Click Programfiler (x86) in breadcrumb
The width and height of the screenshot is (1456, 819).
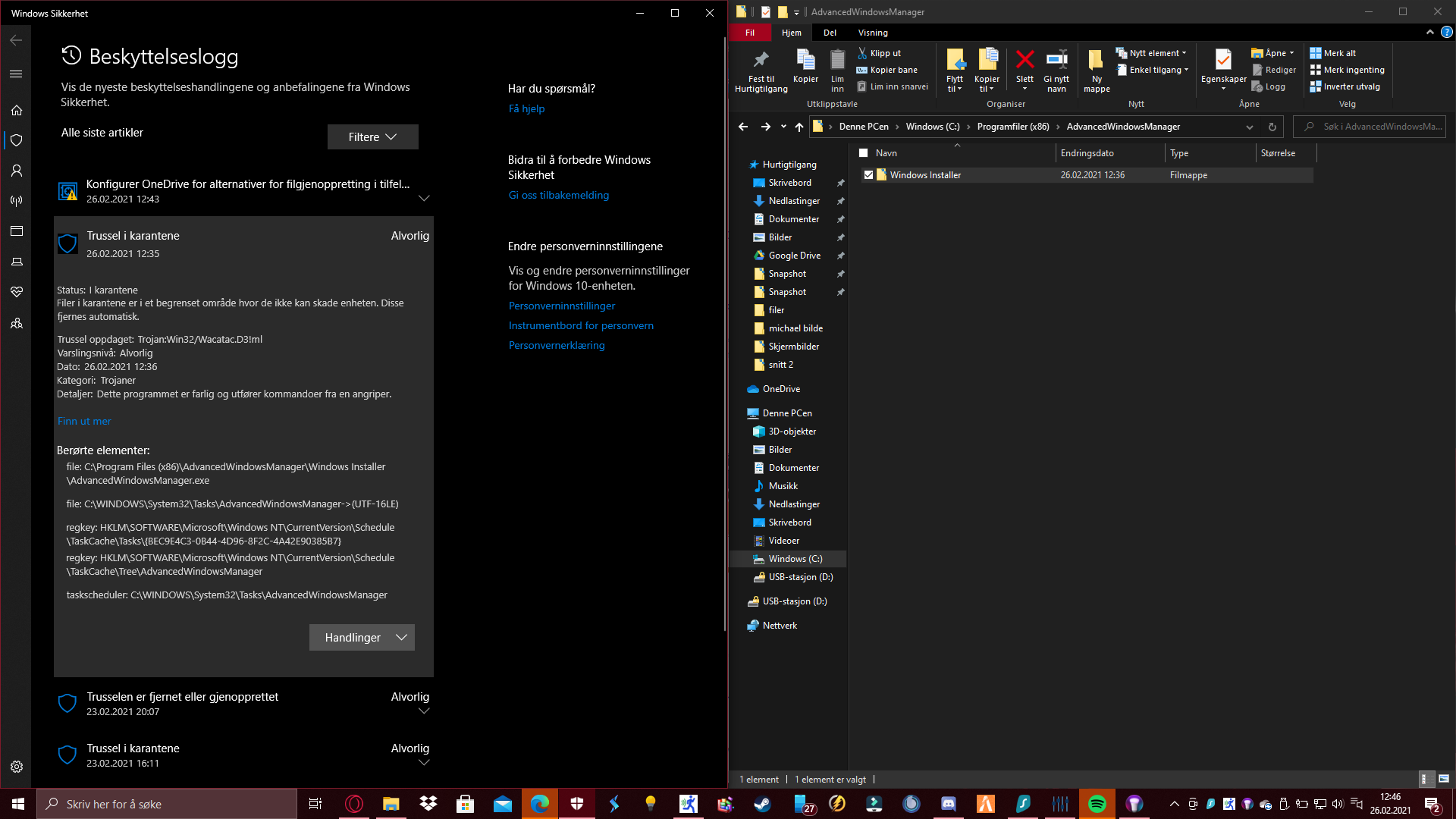pos(1013,127)
